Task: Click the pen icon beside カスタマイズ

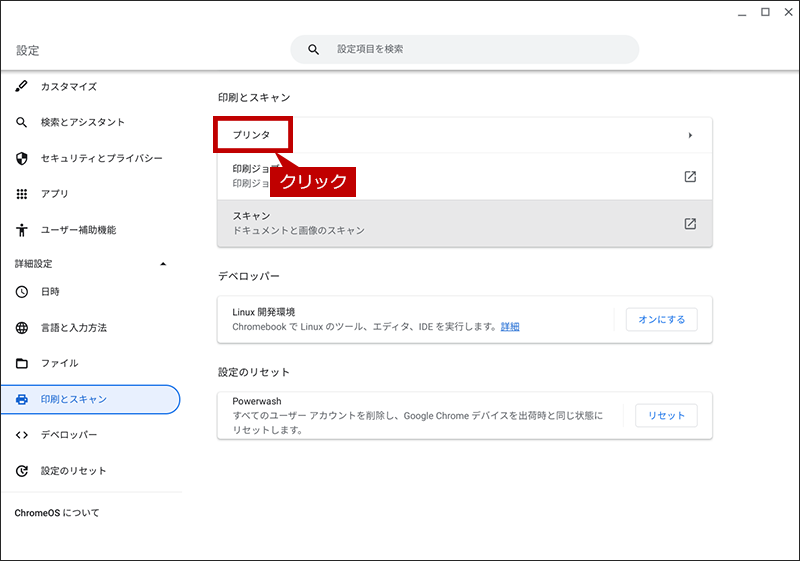Action: (21, 86)
